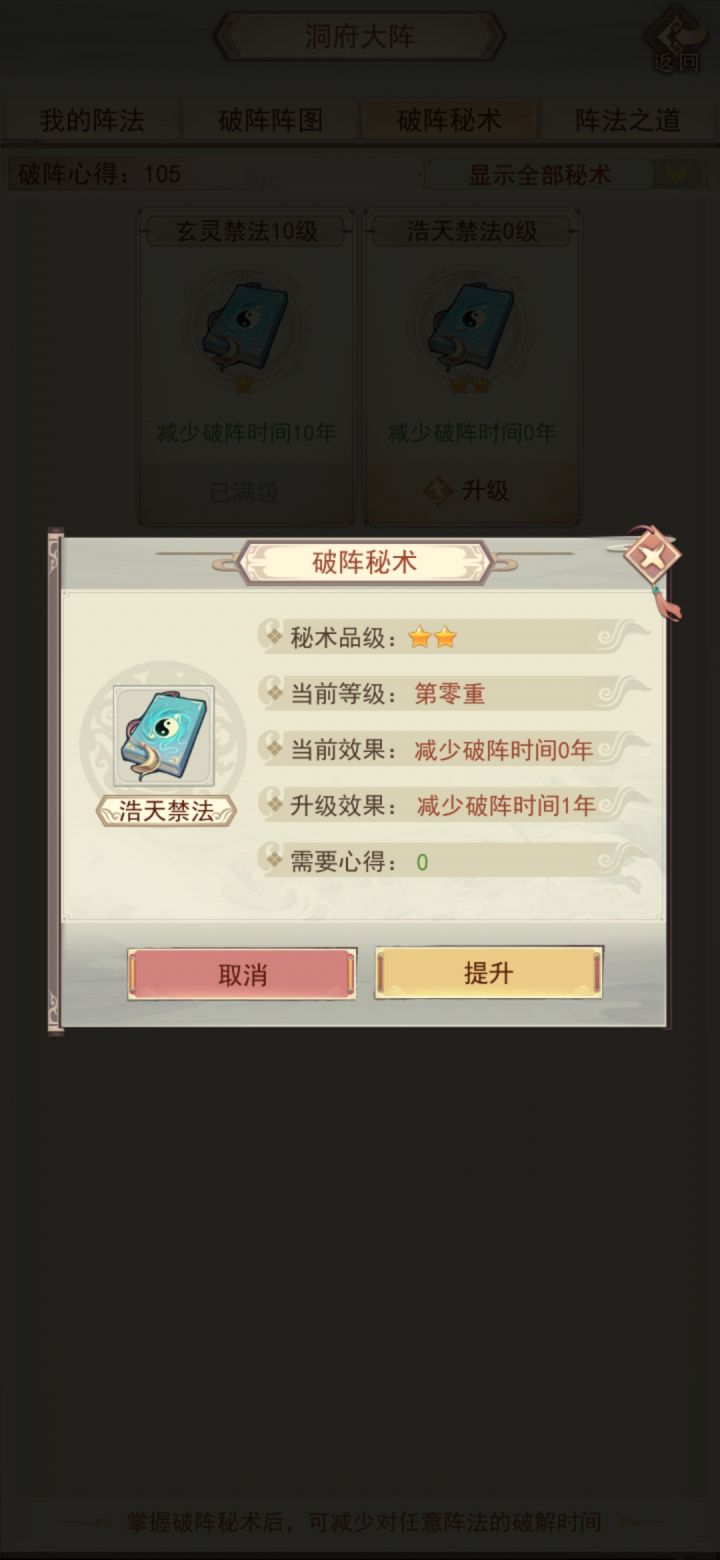
Task: Tap the 破阵心得：105 counter
Action: pyautogui.click(x=99, y=175)
